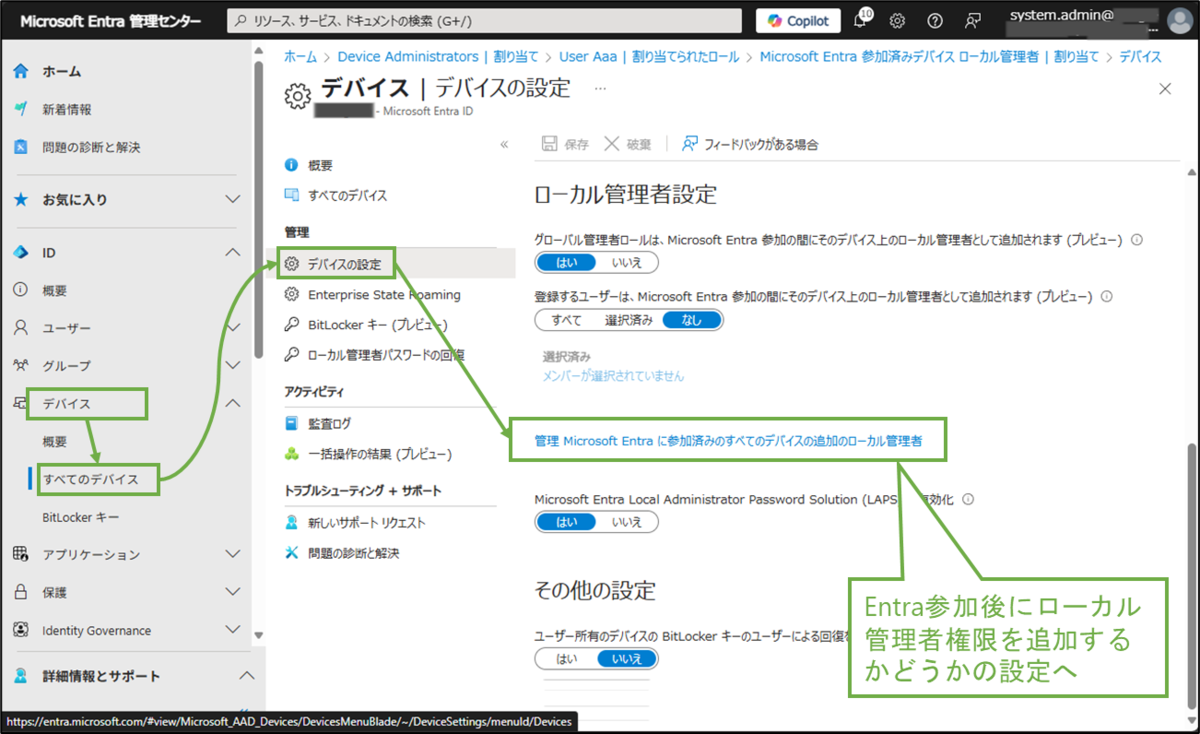Collapse the ID section chevron

pyautogui.click(x=232, y=252)
